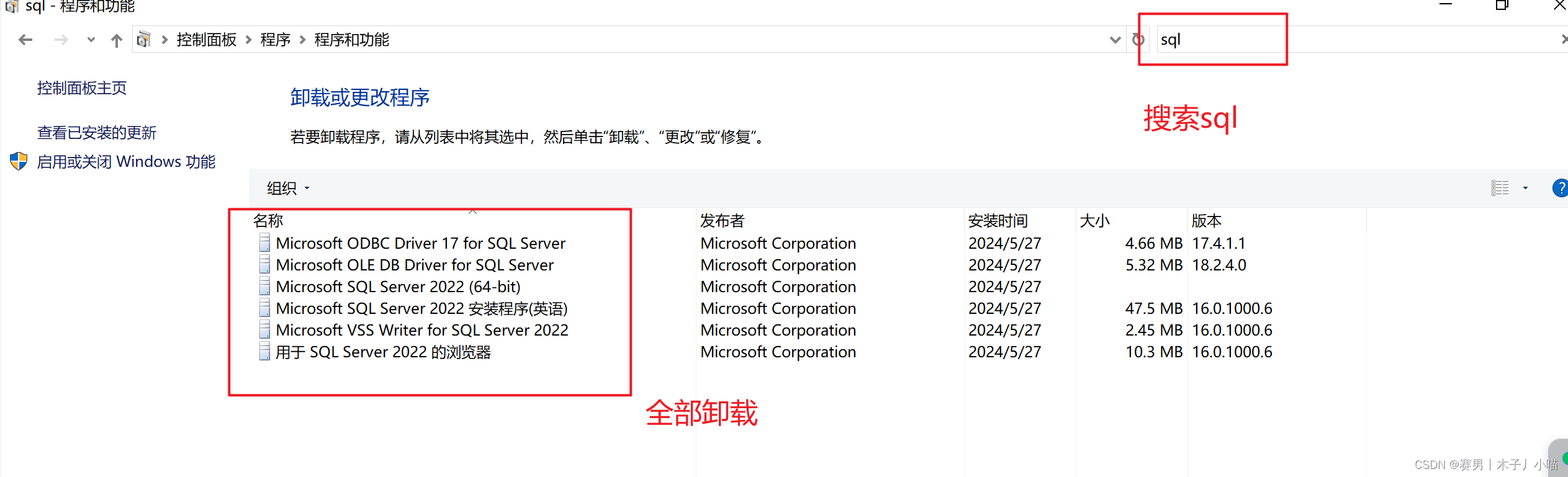
Task: Click the refresh icon beside address bar
Action: click(x=1138, y=40)
